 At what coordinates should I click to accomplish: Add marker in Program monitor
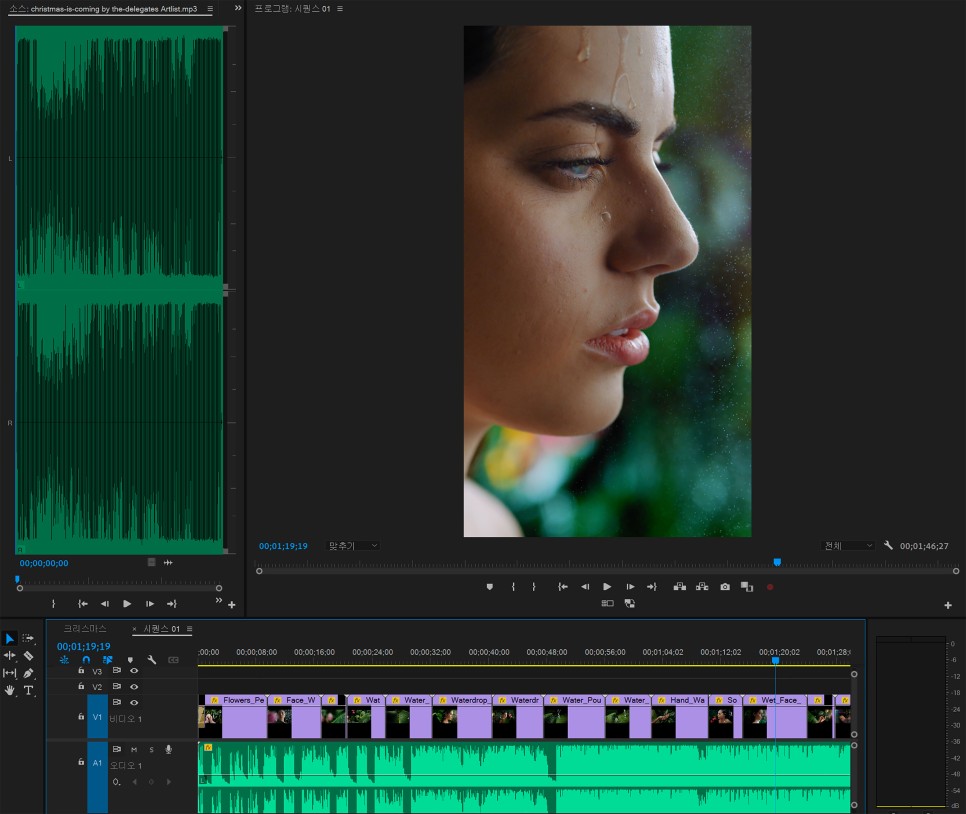(490, 587)
